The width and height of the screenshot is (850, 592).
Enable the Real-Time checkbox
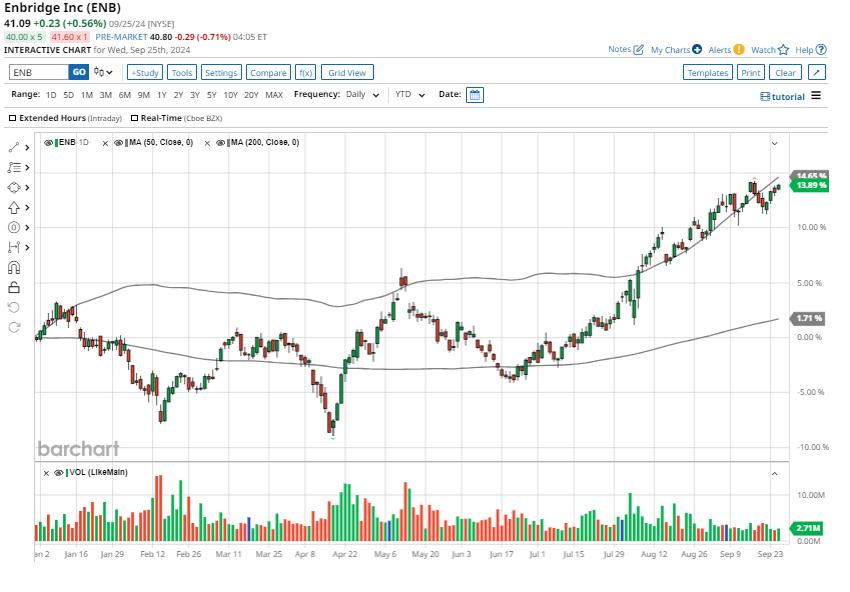click(x=134, y=118)
